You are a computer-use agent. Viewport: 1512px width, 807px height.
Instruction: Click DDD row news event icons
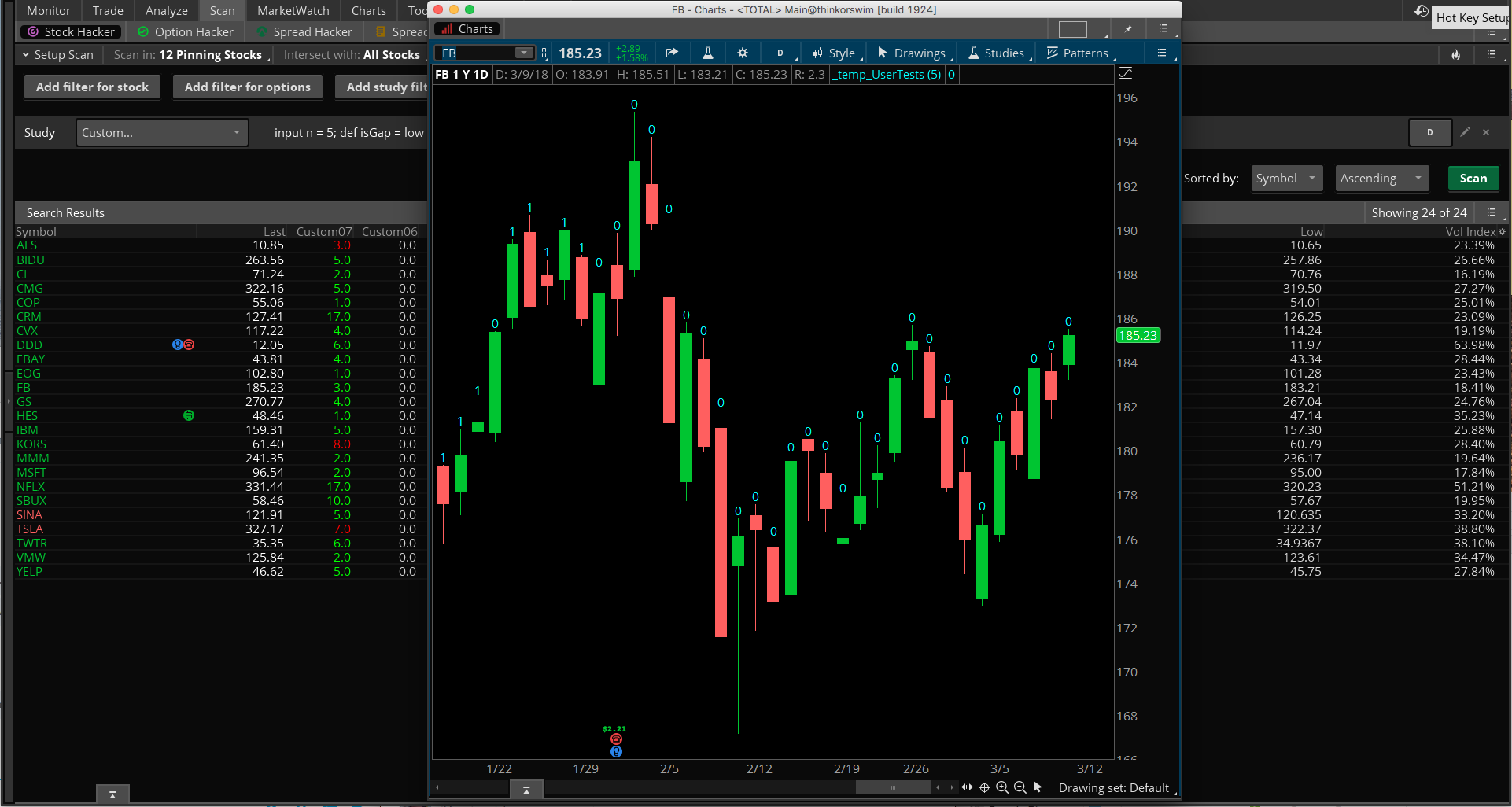[x=183, y=345]
